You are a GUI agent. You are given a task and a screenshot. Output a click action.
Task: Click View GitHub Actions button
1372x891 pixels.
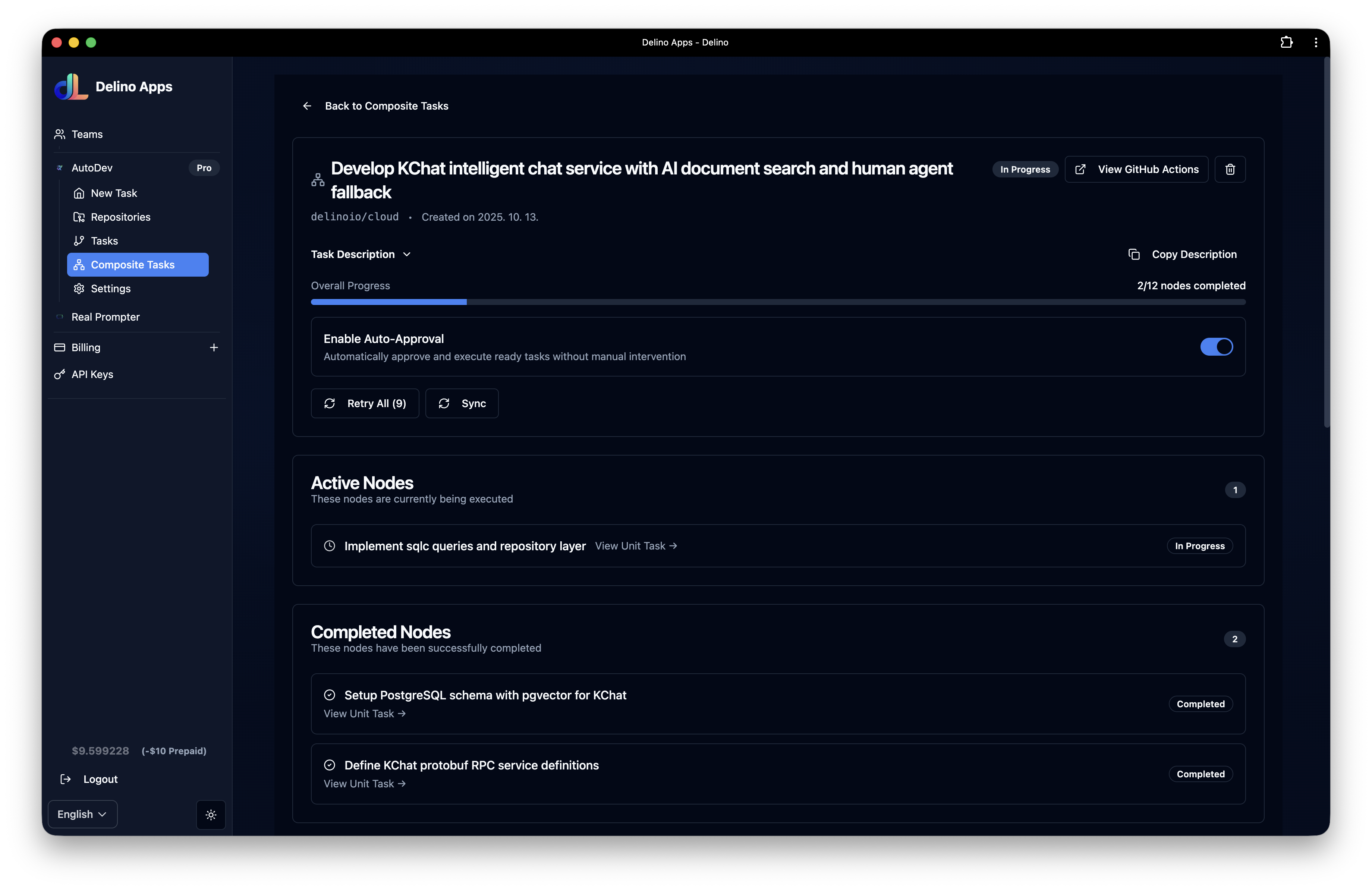pyautogui.click(x=1136, y=170)
